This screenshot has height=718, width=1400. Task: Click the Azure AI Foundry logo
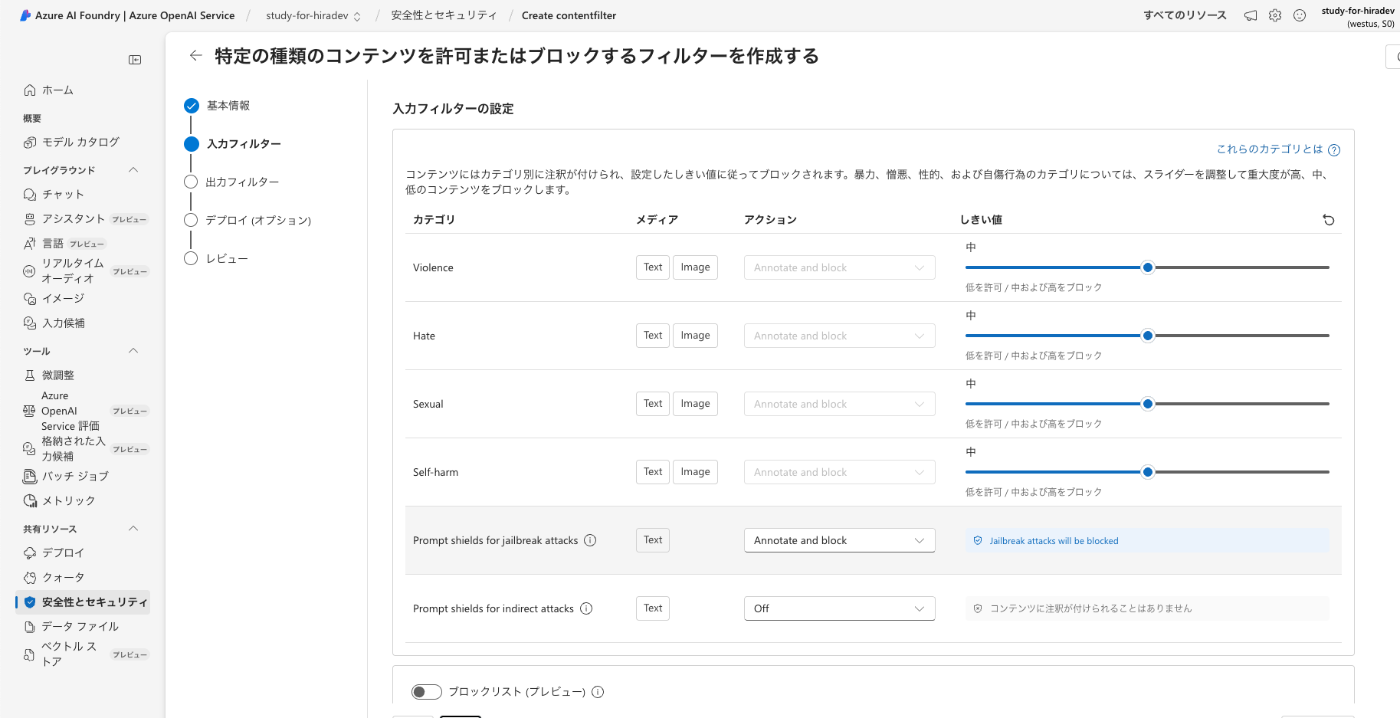[25, 15]
